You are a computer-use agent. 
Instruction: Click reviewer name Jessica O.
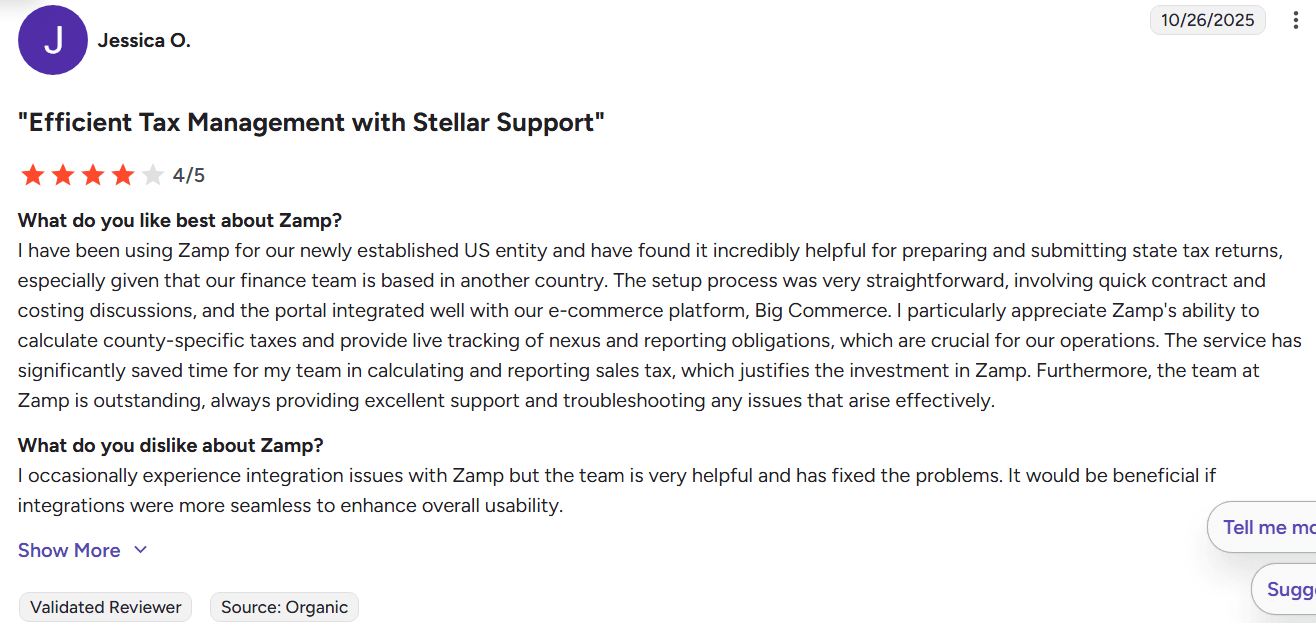pos(144,40)
